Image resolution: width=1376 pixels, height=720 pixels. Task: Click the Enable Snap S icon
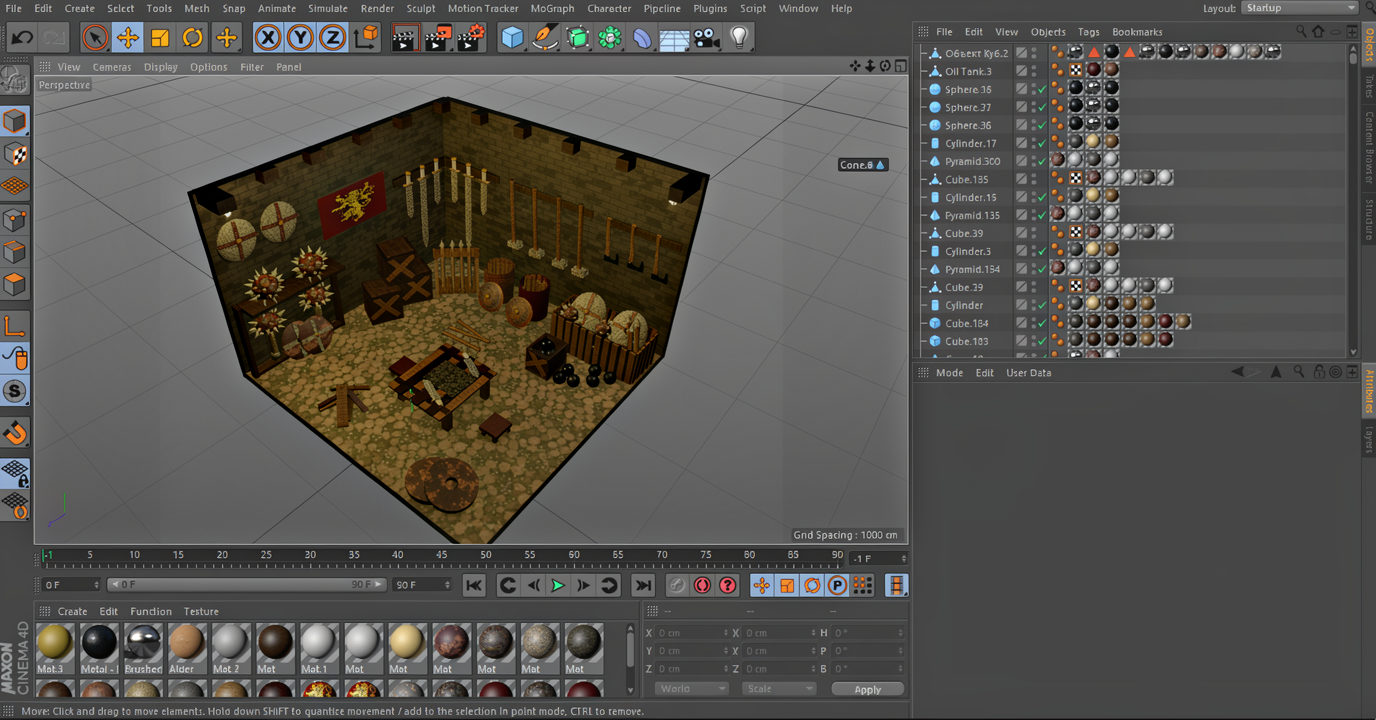15,390
